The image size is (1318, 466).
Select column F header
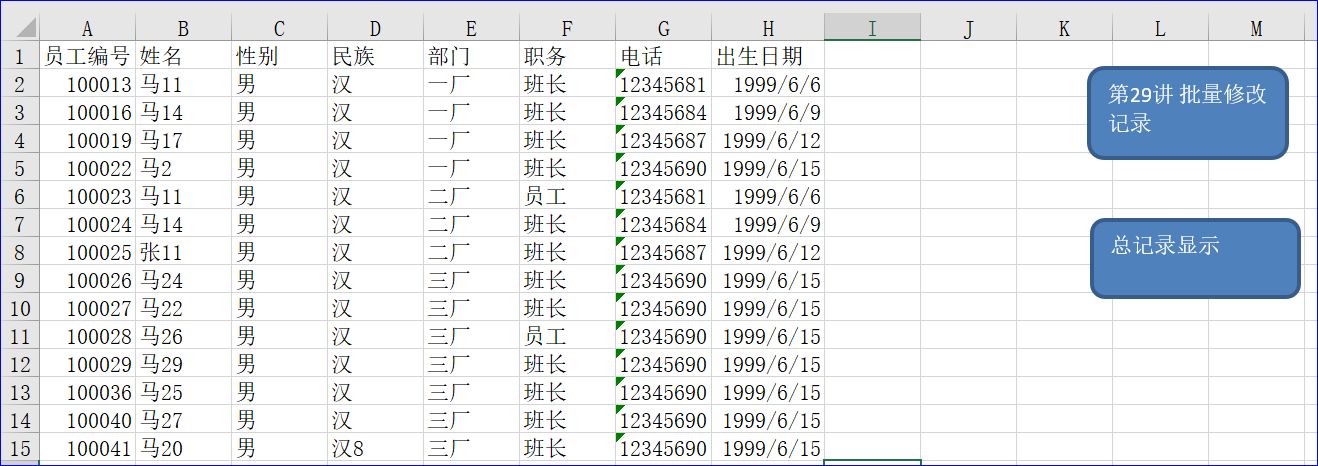[x=568, y=28]
